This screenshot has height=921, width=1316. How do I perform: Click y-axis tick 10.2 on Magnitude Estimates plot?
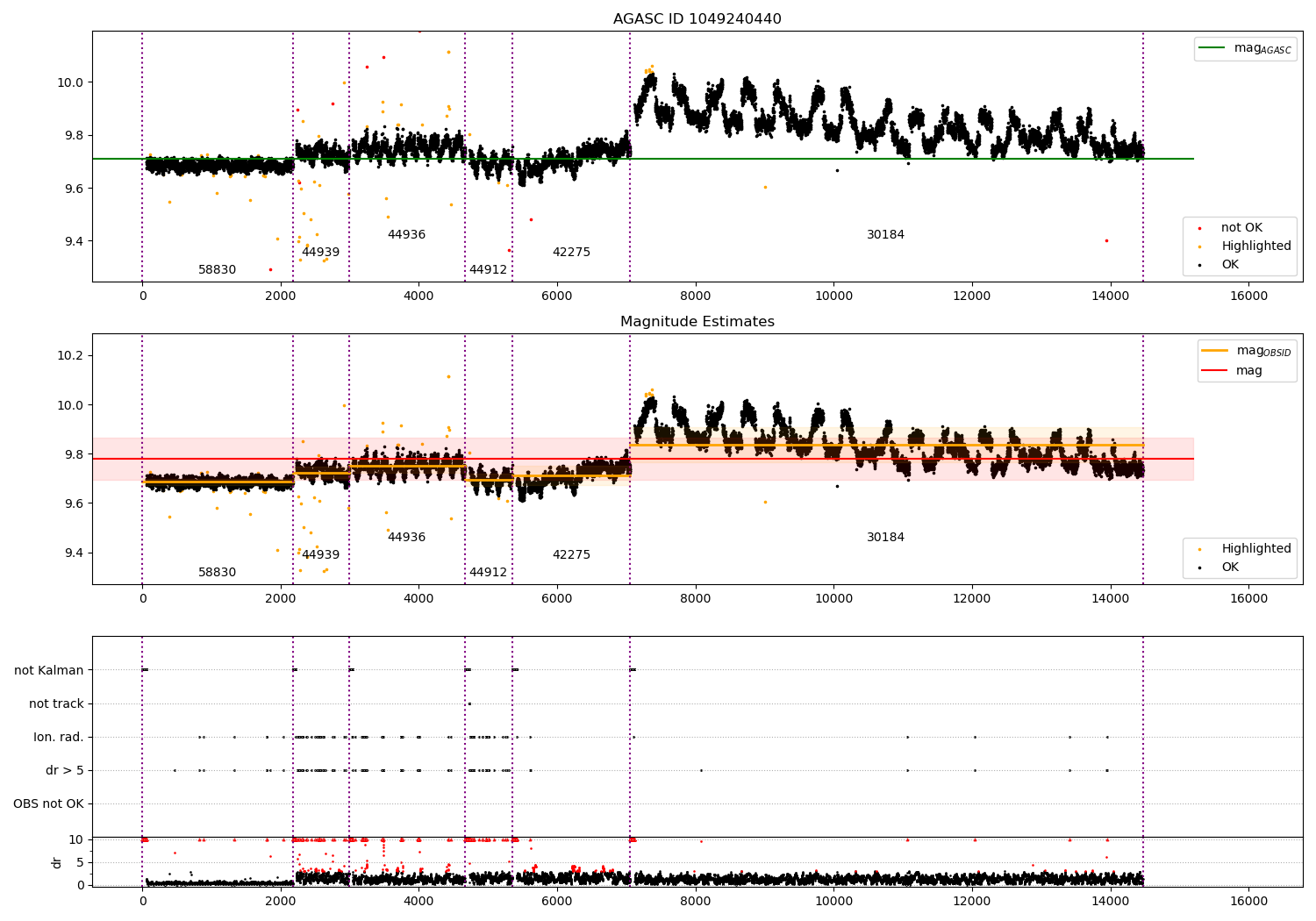(71, 356)
